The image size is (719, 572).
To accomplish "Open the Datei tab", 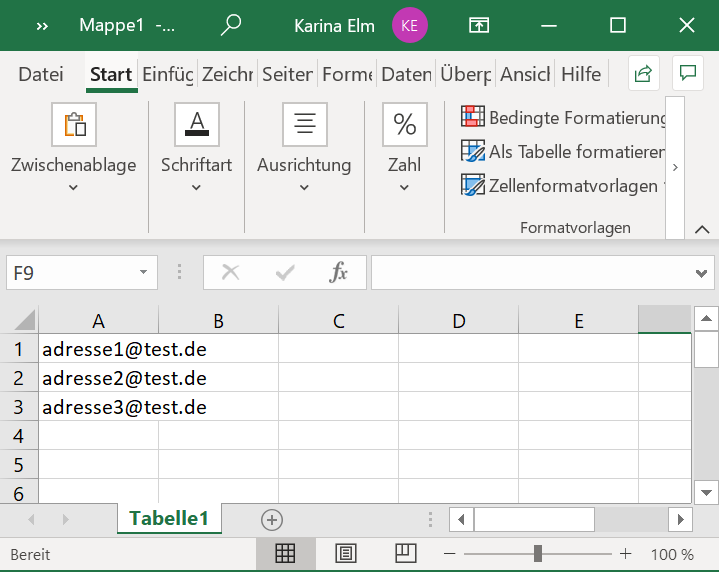I will click(41, 74).
